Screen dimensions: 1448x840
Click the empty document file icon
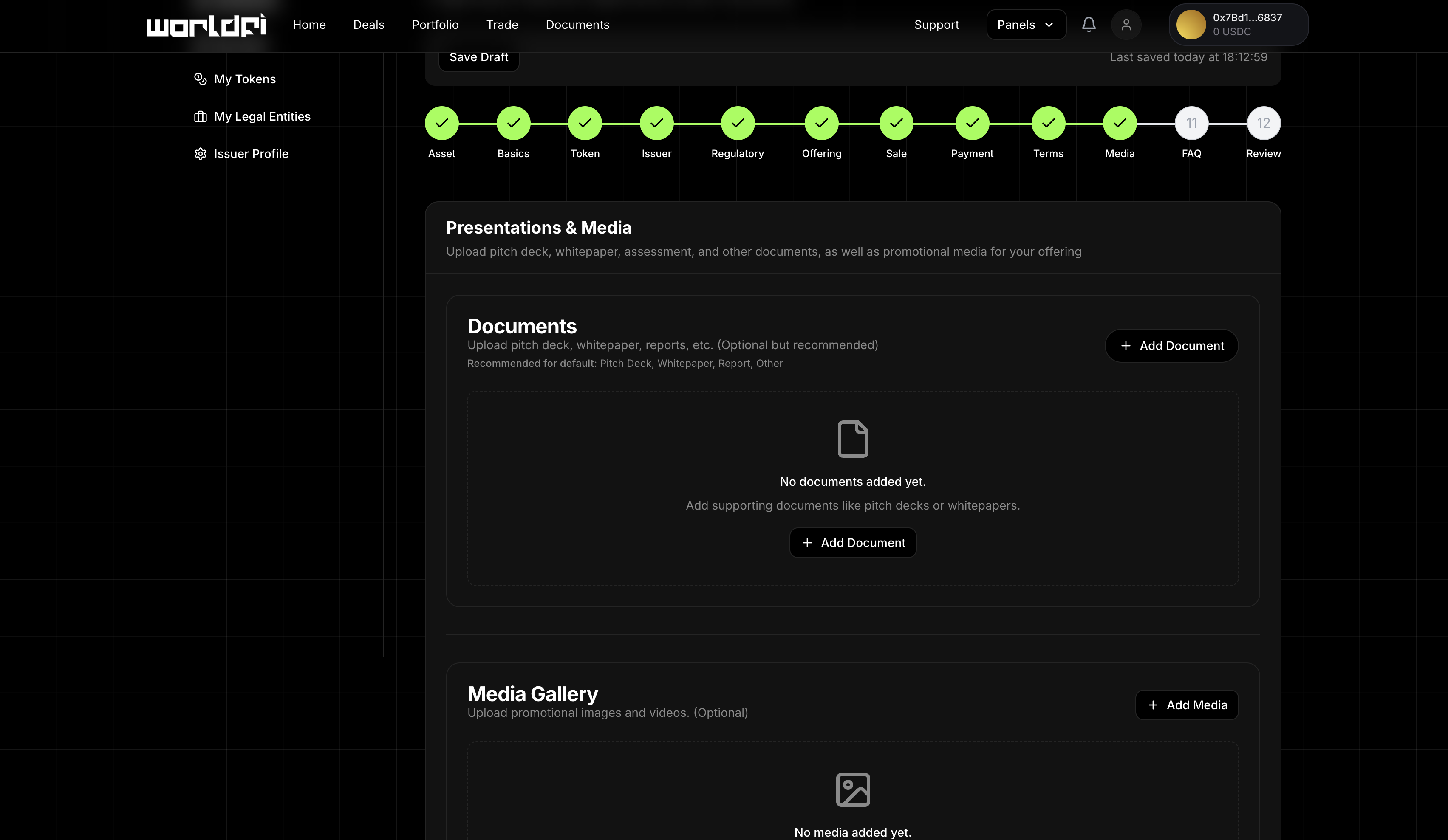point(853,439)
